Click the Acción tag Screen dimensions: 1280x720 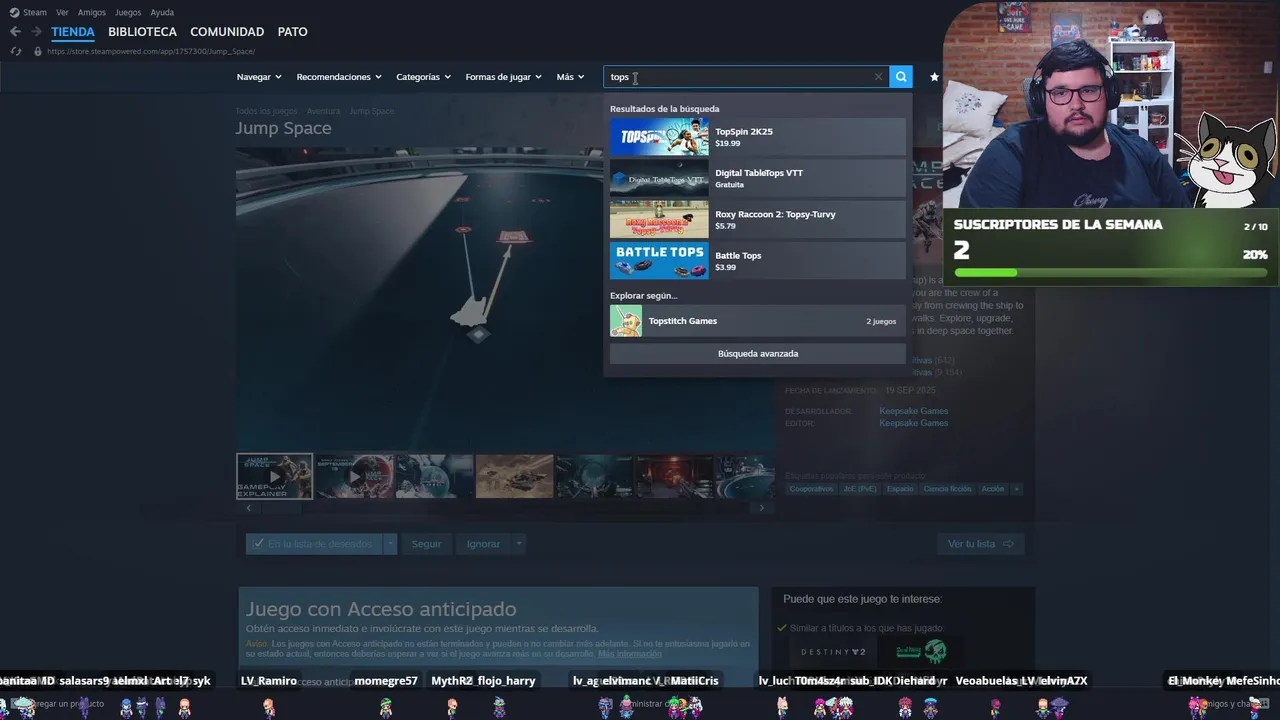pyautogui.click(x=993, y=489)
